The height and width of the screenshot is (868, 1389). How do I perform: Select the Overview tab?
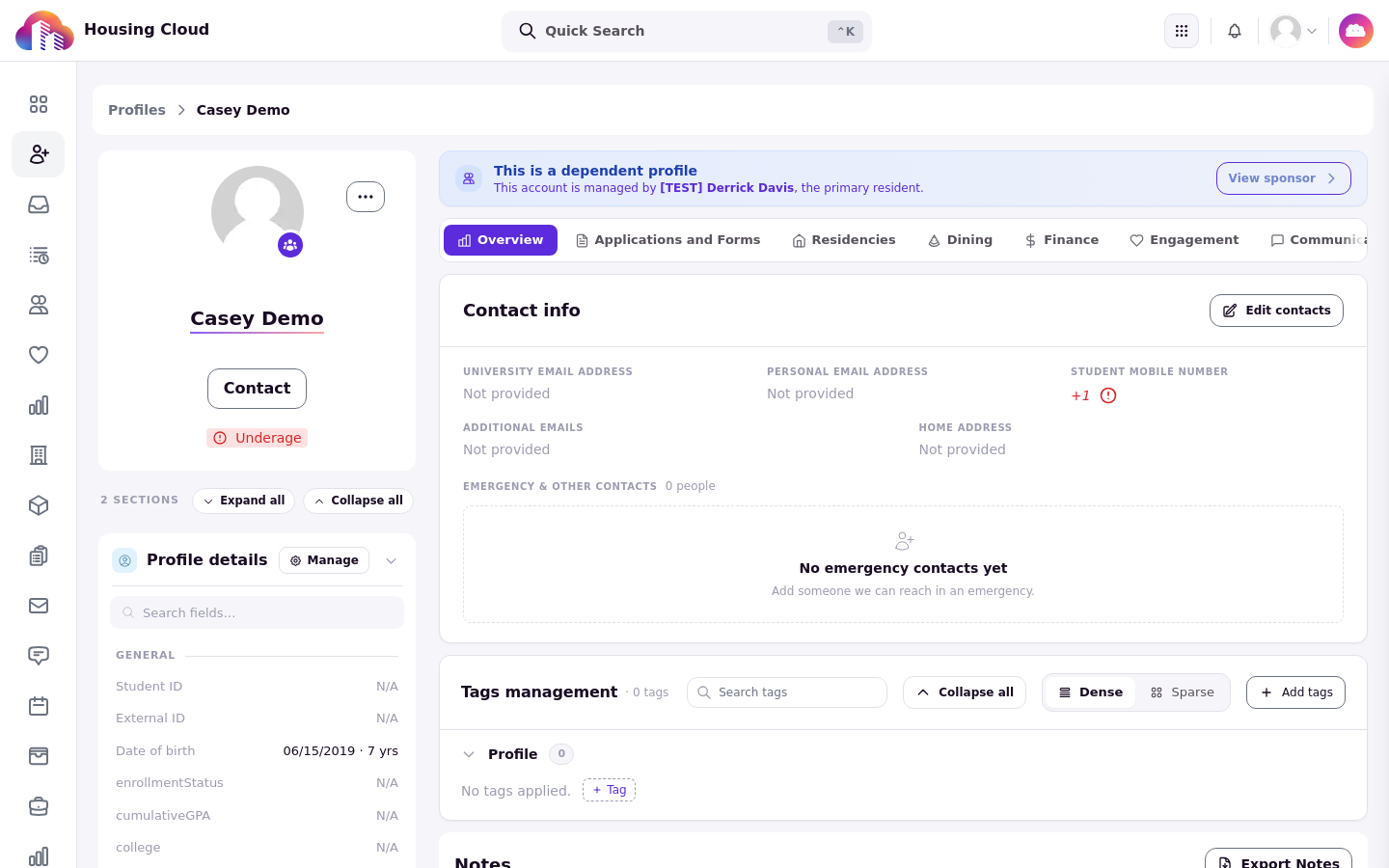pyautogui.click(x=501, y=240)
